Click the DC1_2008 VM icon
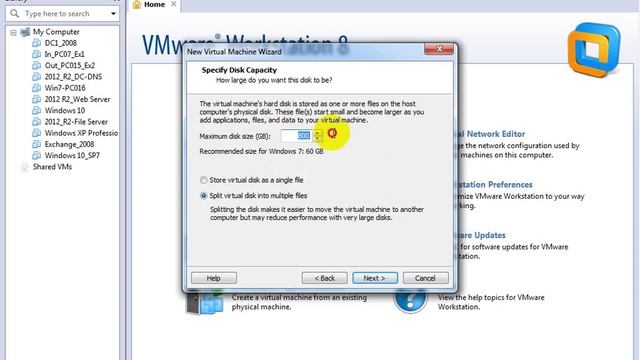This screenshot has height=360, width=640. point(36,43)
